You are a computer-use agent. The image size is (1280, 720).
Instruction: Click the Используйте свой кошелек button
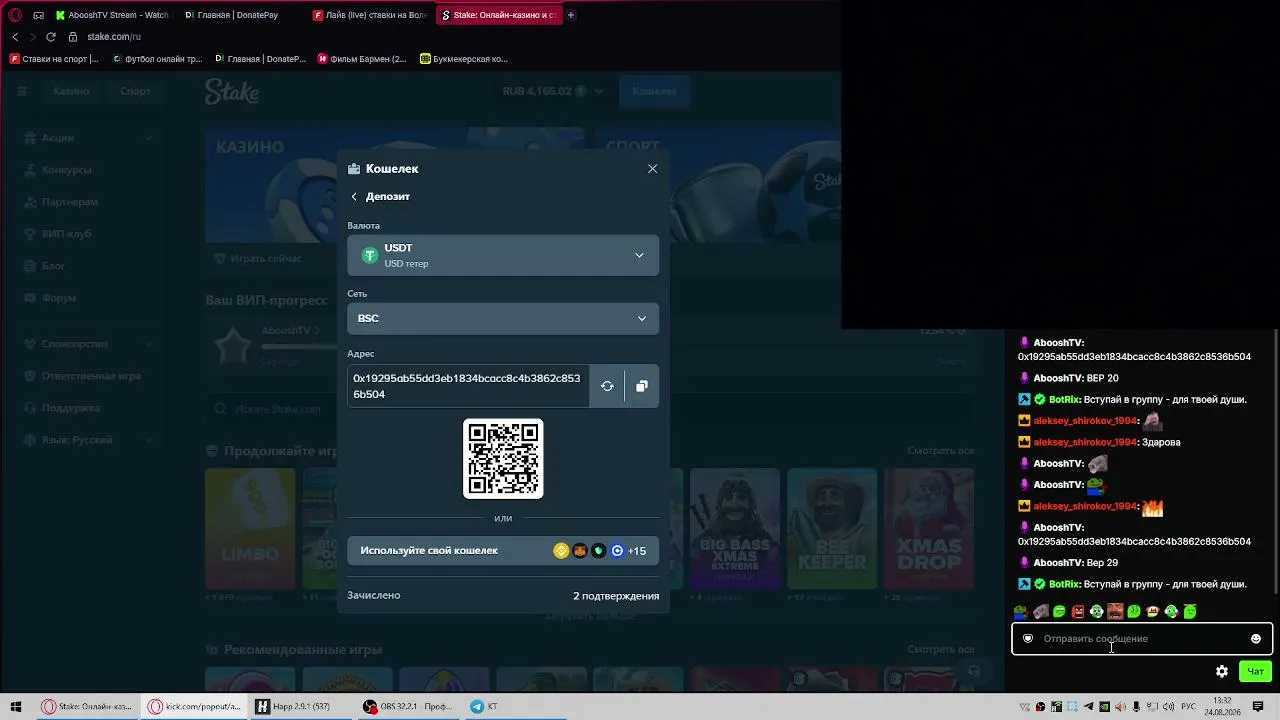point(503,551)
